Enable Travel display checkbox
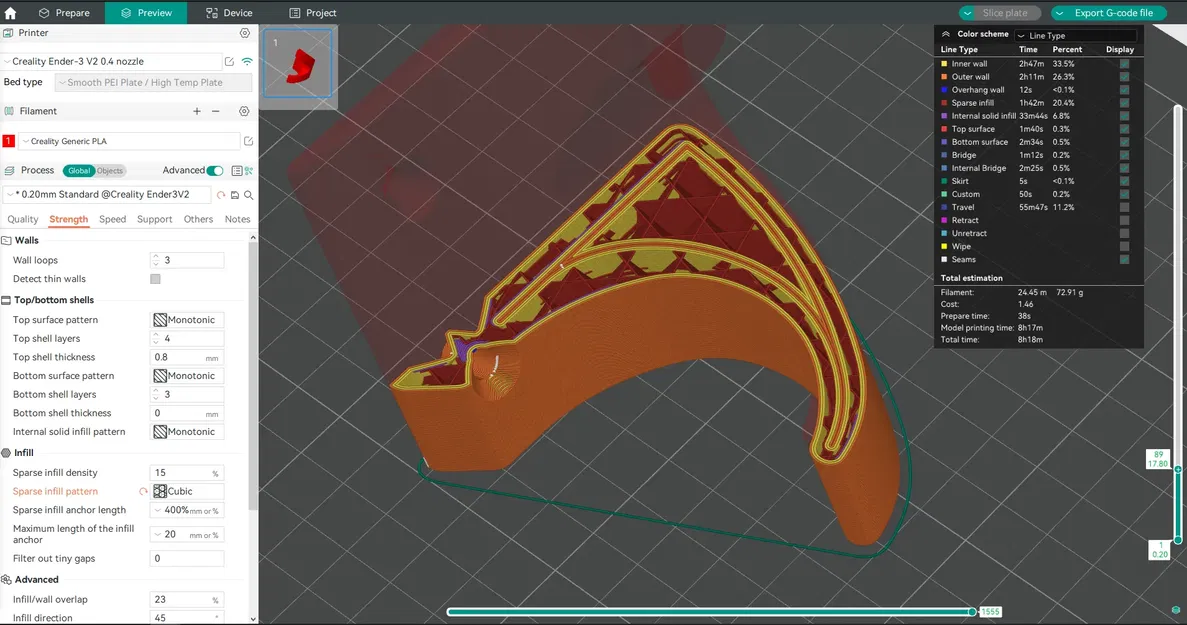The height and width of the screenshot is (625, 1187). pyautogui.click(x=1124, y=207)
